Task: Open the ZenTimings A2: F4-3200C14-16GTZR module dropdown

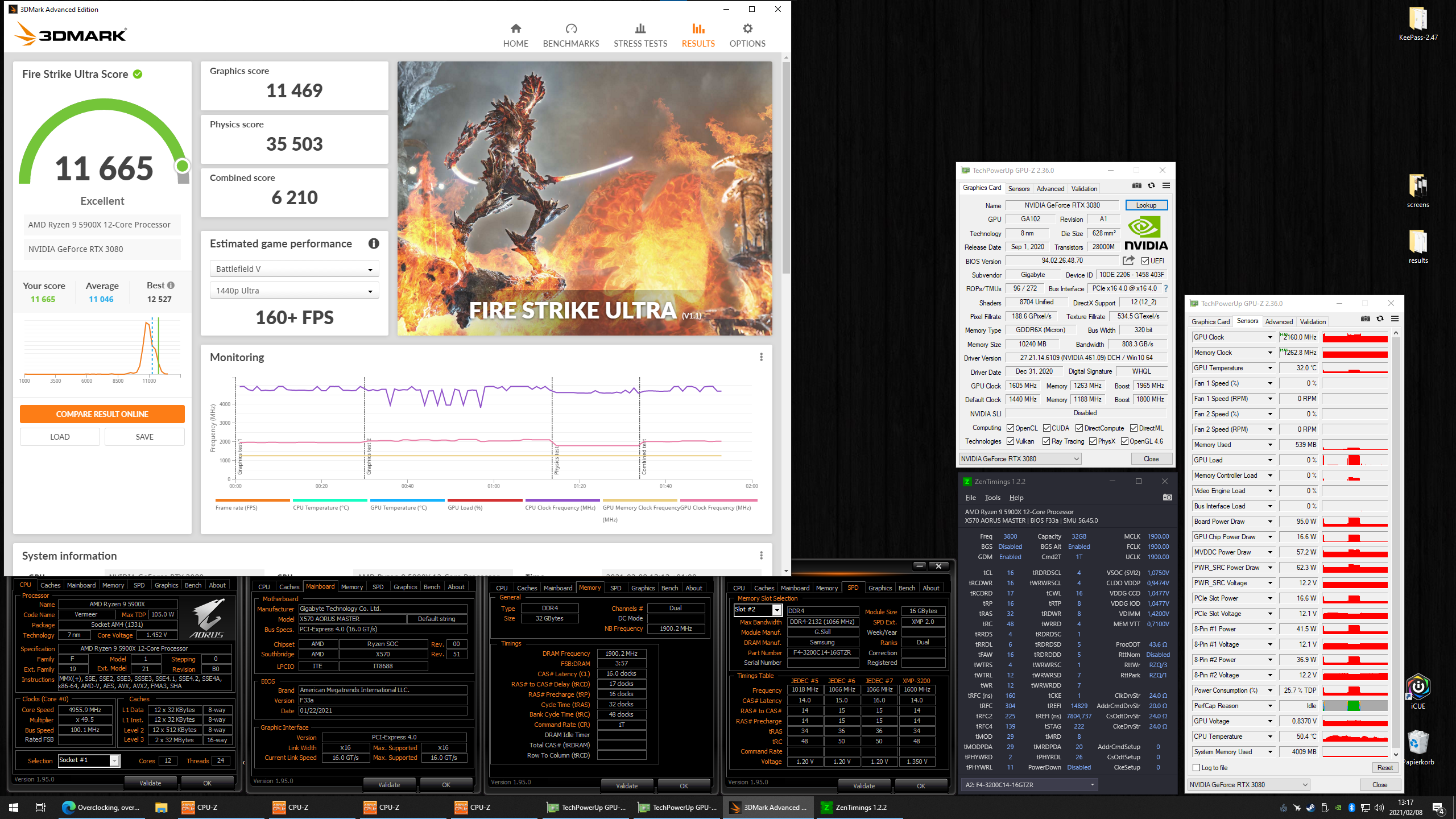Action: 1029,785
